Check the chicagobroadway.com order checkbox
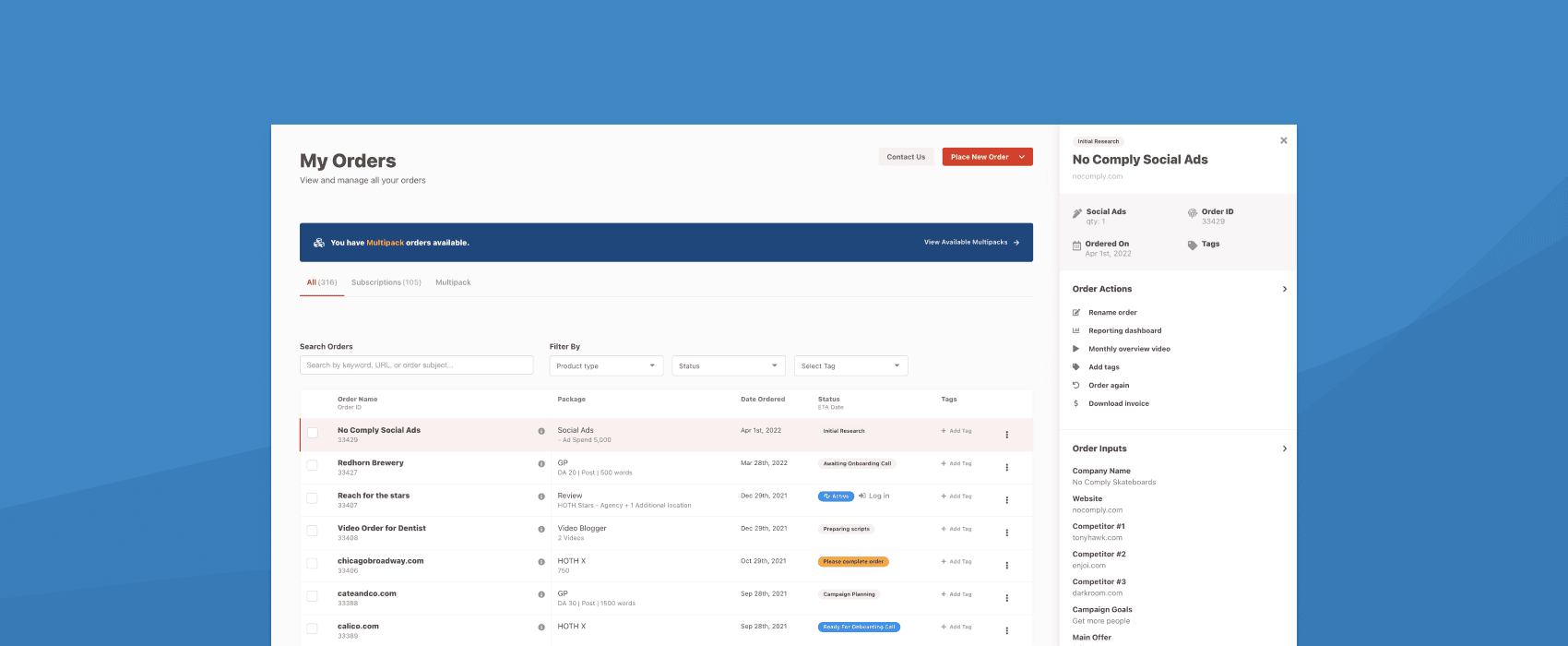 (313, 563)
